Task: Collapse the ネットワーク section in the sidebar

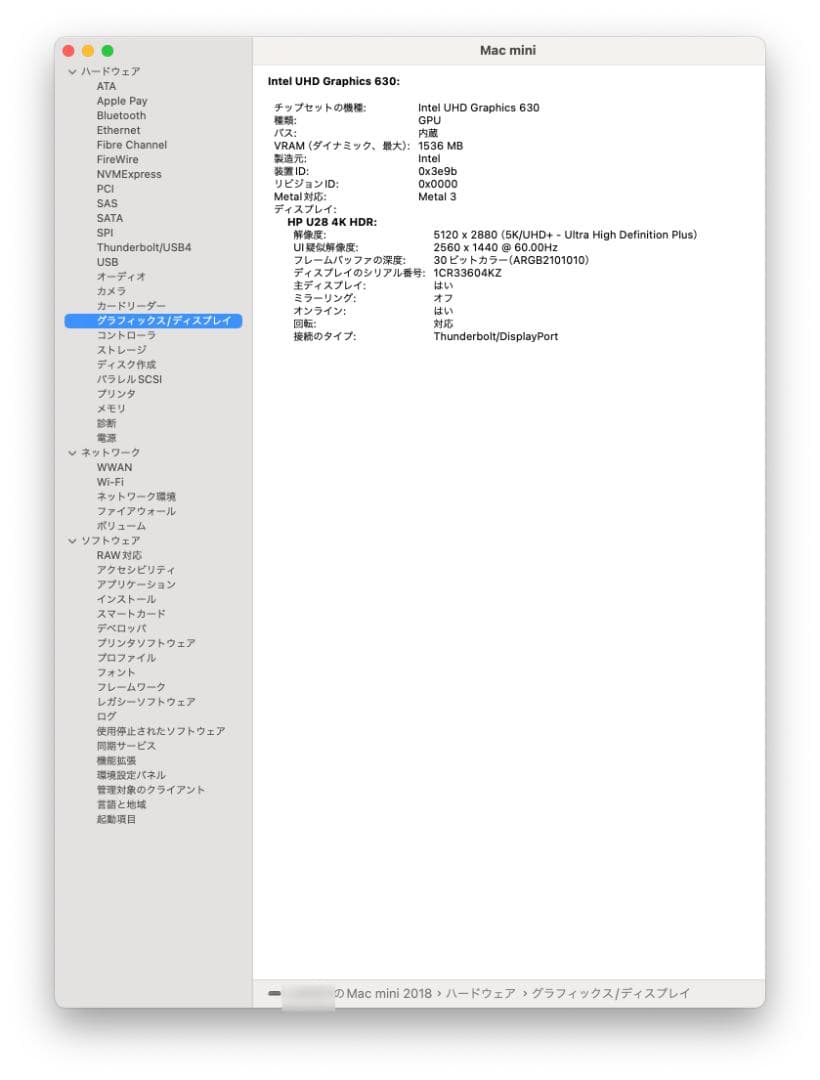Action: 70,452
